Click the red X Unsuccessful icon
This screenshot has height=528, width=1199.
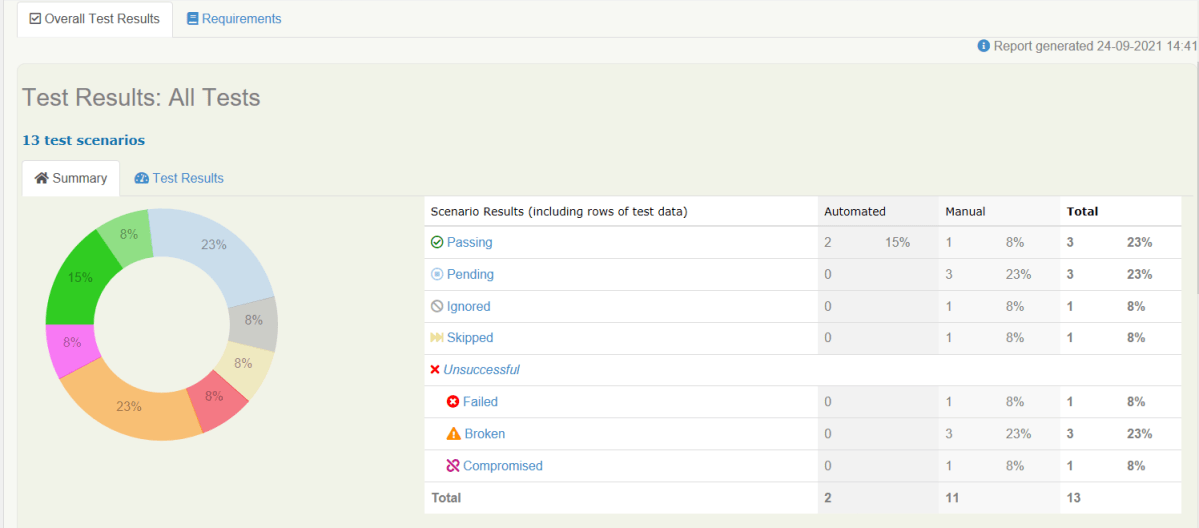click(435, 370)
